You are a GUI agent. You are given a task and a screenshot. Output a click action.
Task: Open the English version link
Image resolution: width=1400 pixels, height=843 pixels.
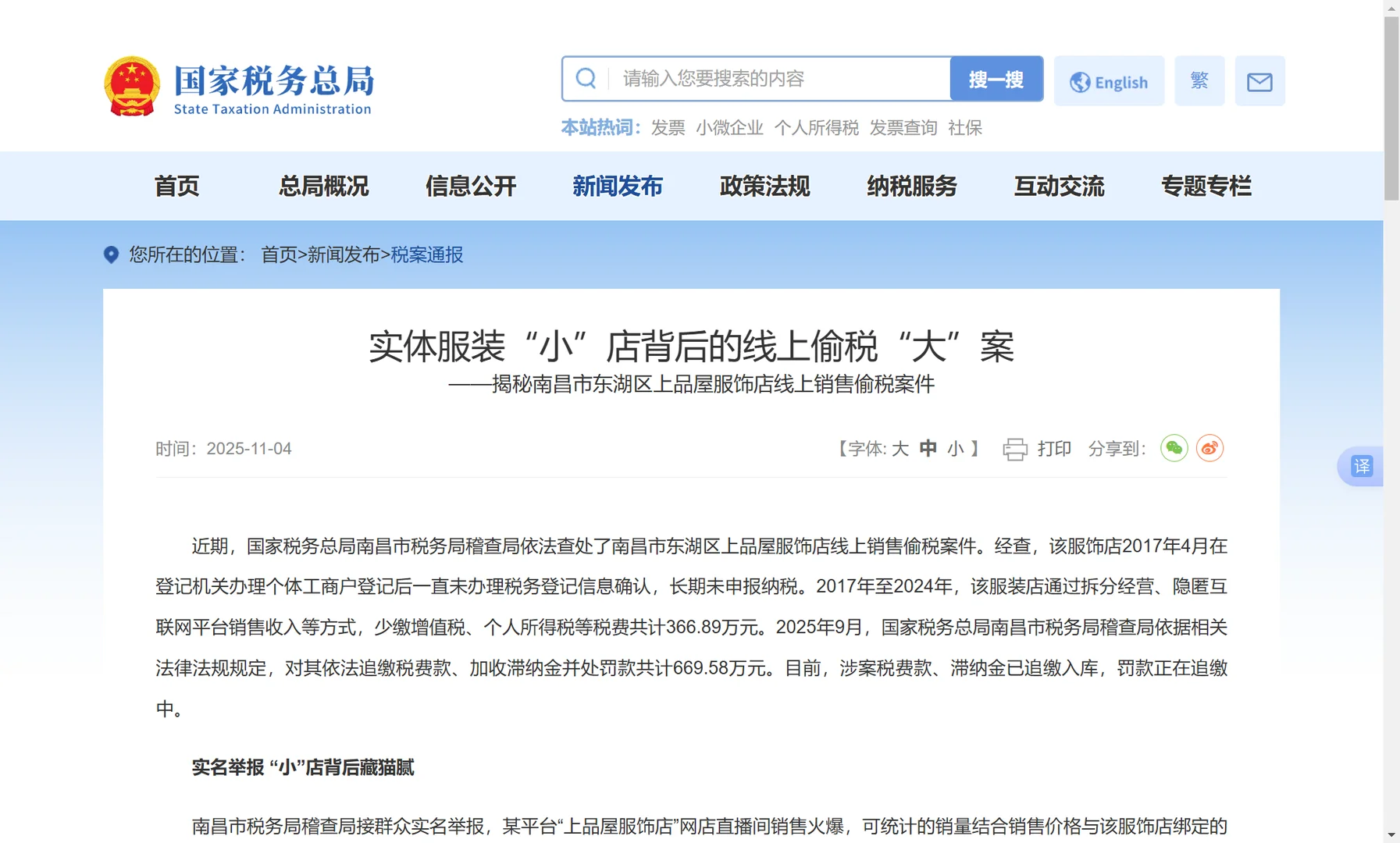[1120, 81]
